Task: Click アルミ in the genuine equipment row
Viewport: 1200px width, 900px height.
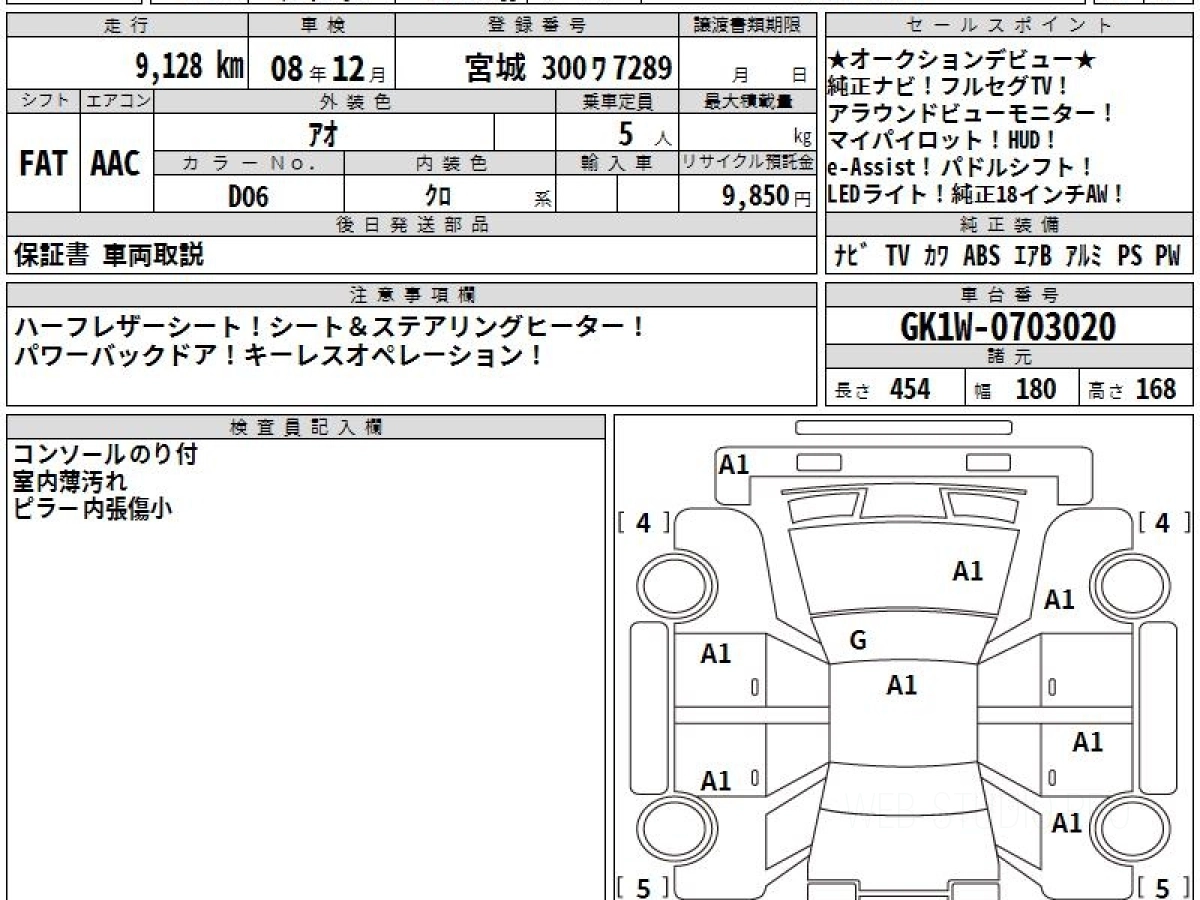Action: (x=1084, y=256)
